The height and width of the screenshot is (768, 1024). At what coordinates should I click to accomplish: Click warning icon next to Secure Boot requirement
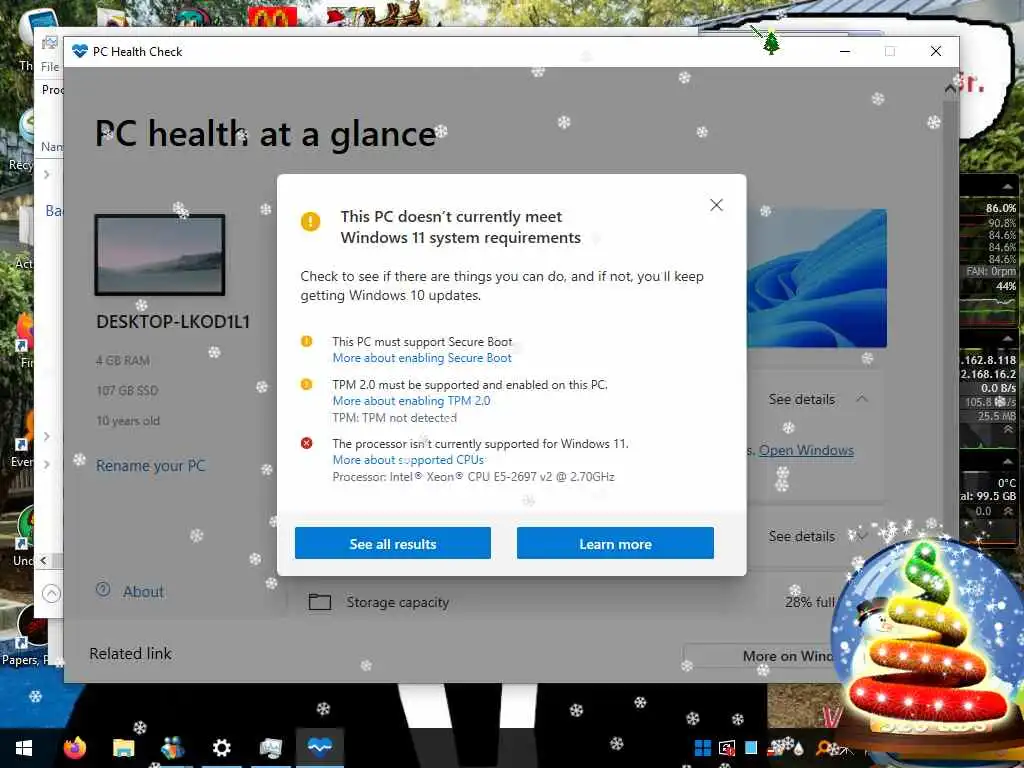[x=306, y=341]
